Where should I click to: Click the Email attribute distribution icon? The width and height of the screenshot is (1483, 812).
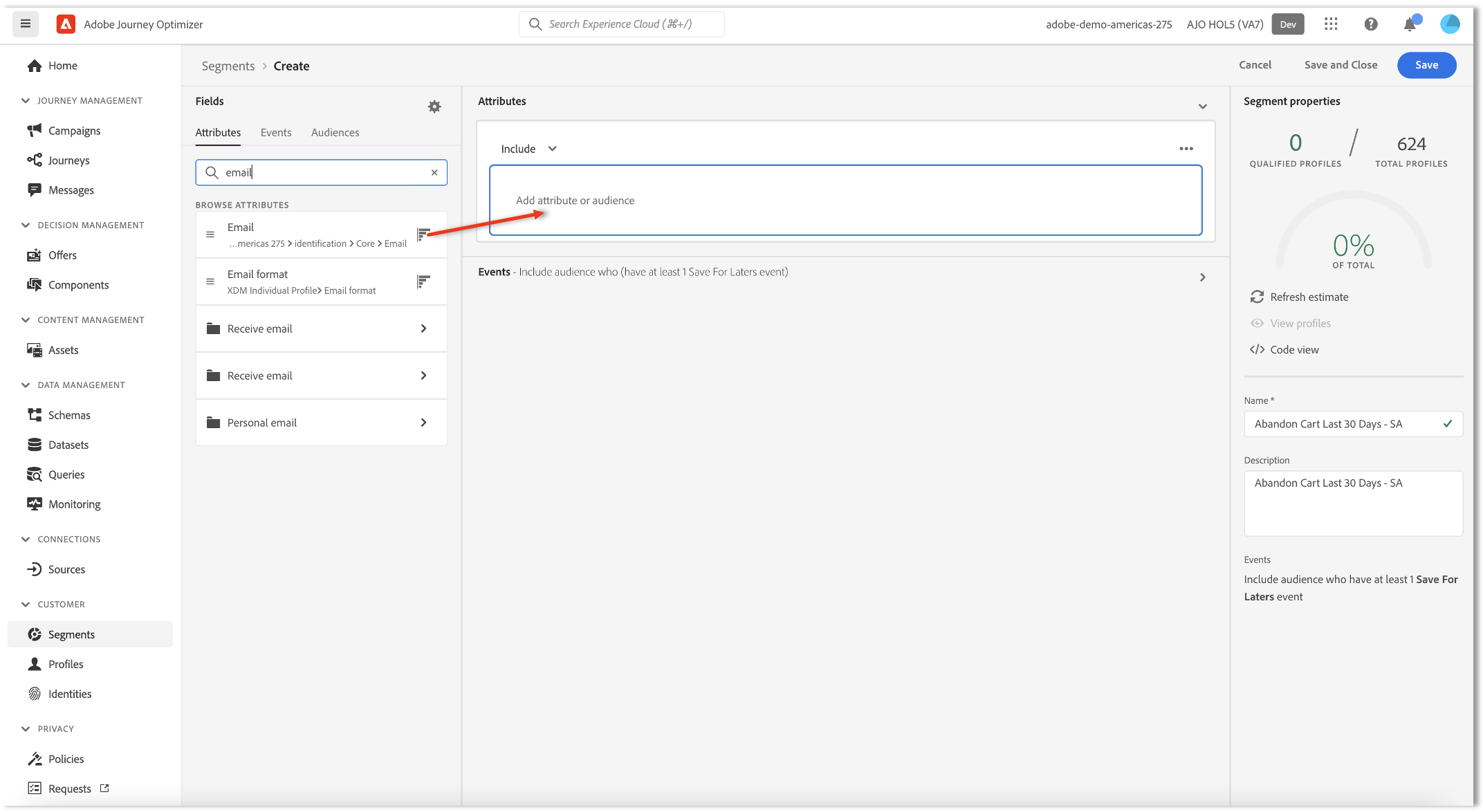click(423, 234)
